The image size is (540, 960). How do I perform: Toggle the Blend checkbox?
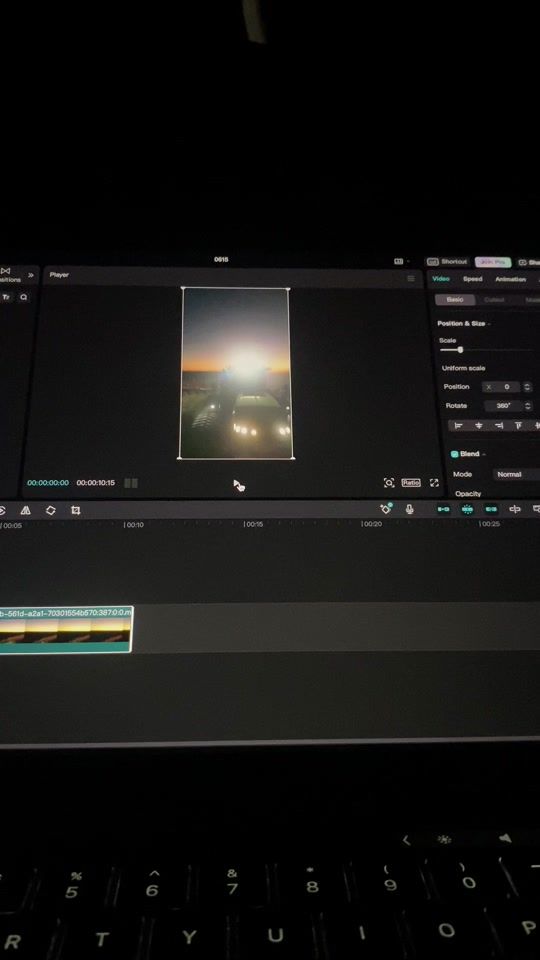454,454
